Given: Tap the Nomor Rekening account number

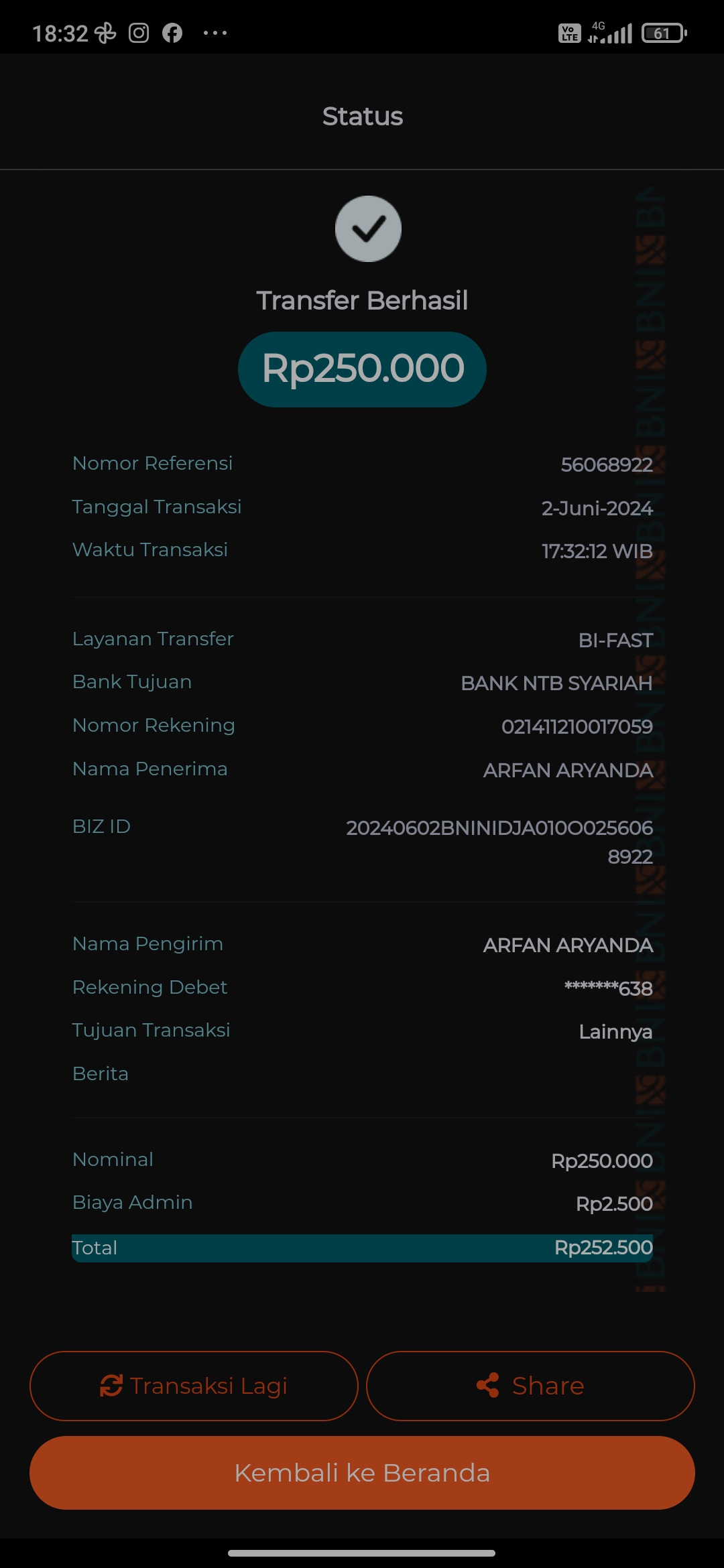Looking at the screenshot, I should (x=577, y=726).
